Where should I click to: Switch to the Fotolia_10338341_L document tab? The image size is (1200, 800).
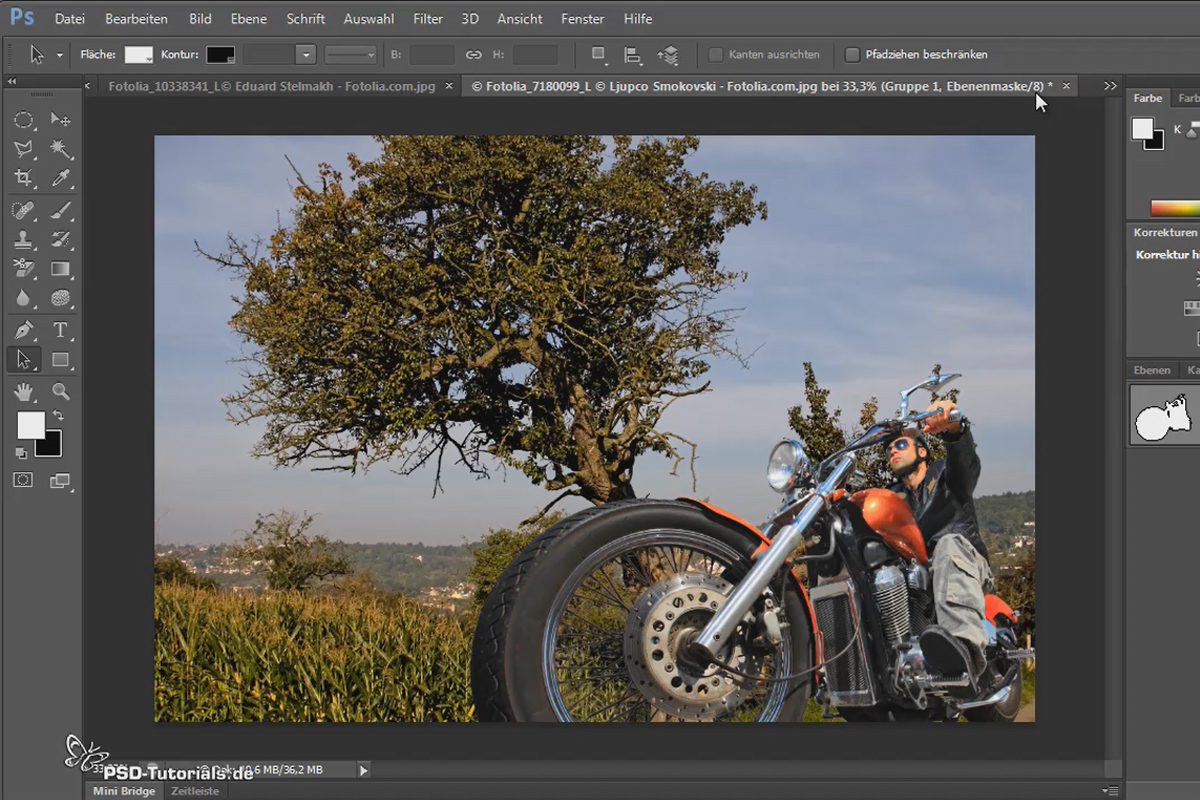tap(272, 86)
